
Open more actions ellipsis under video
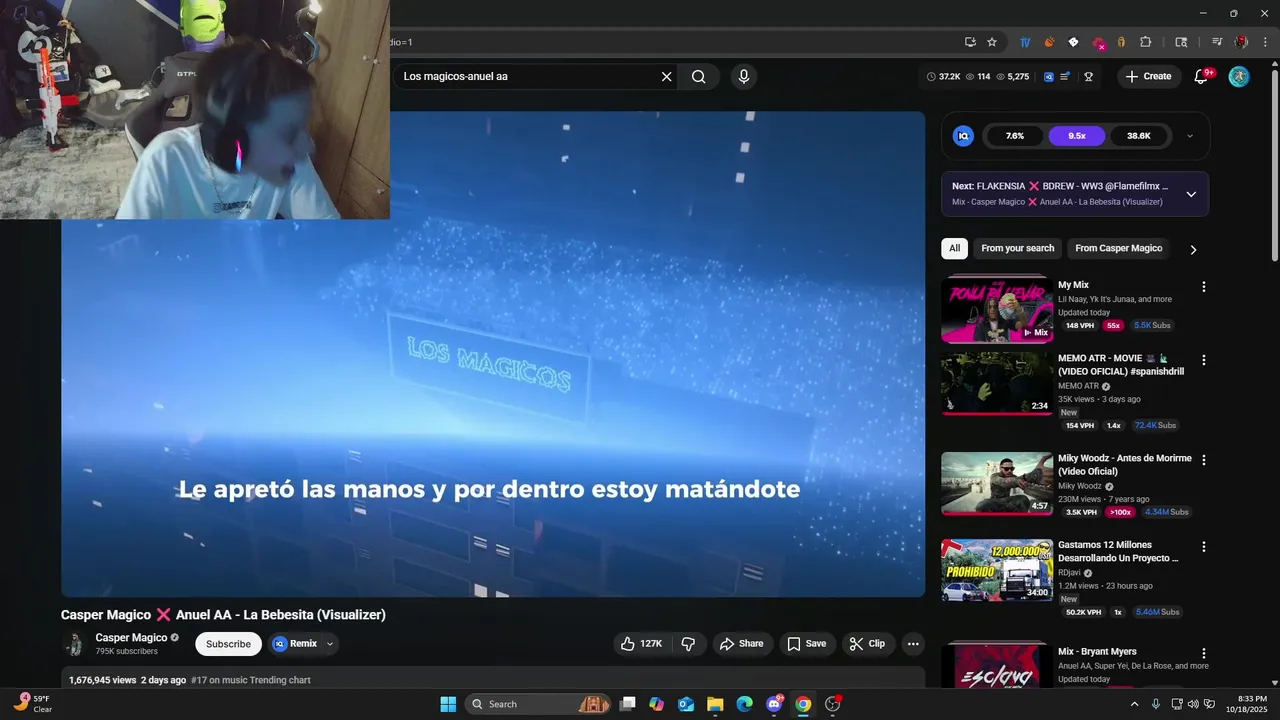pyautogui.click(x=913, y=644)
